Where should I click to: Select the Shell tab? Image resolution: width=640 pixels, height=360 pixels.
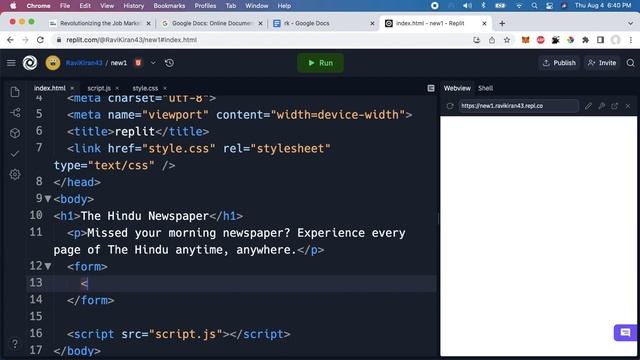[x=485, y=88]
